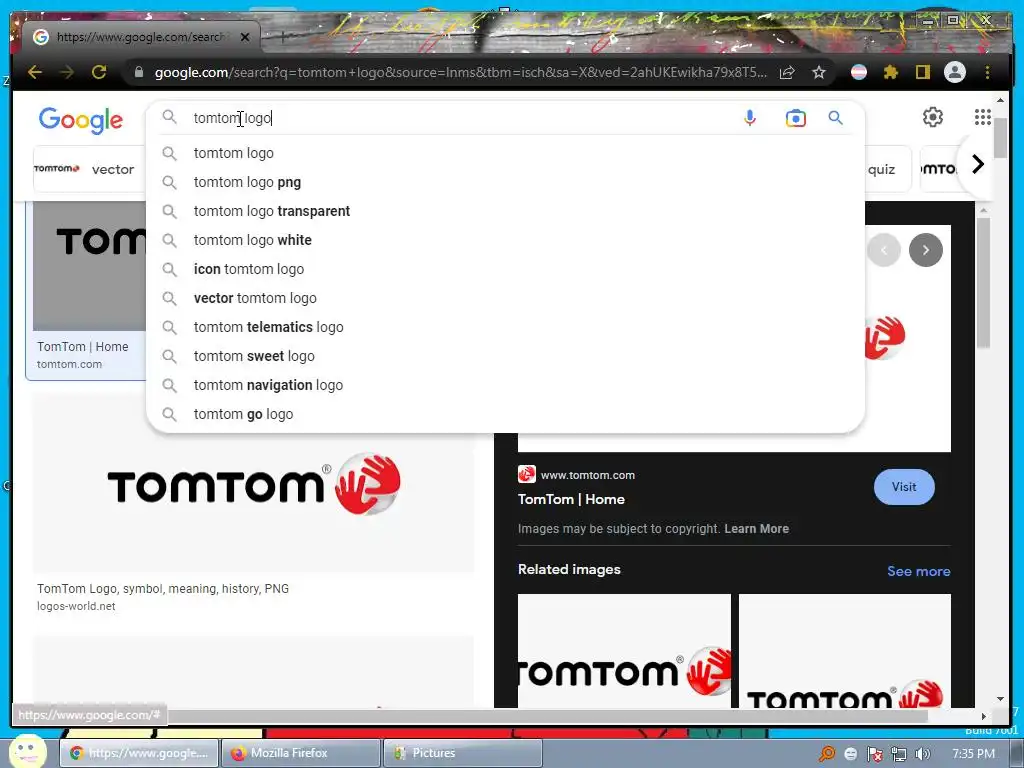Screen dimensions: 1024x768
Task: Search by image with the camera icon
Action: (x=795, y=118)
